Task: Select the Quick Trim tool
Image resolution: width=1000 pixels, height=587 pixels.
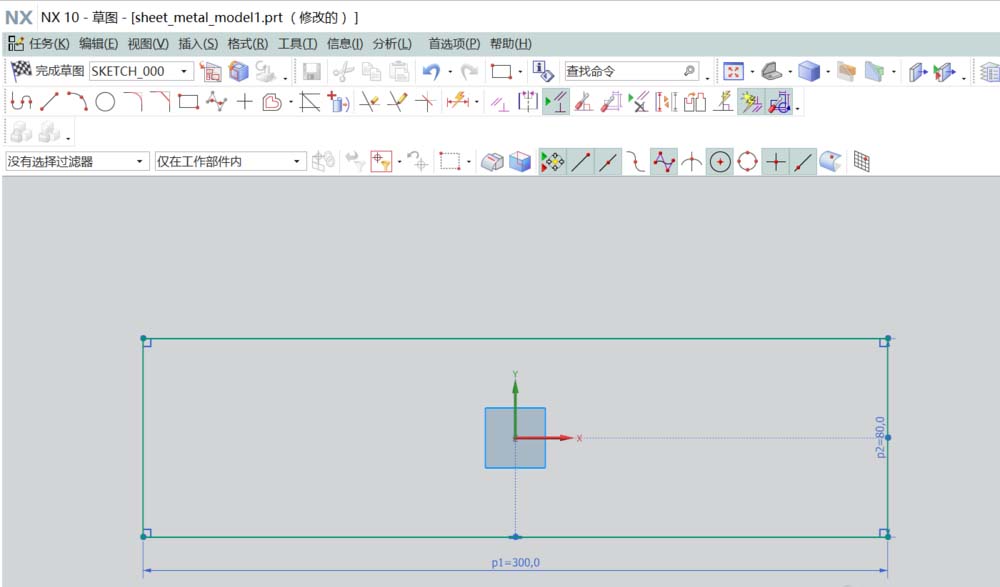Action: 369,101
